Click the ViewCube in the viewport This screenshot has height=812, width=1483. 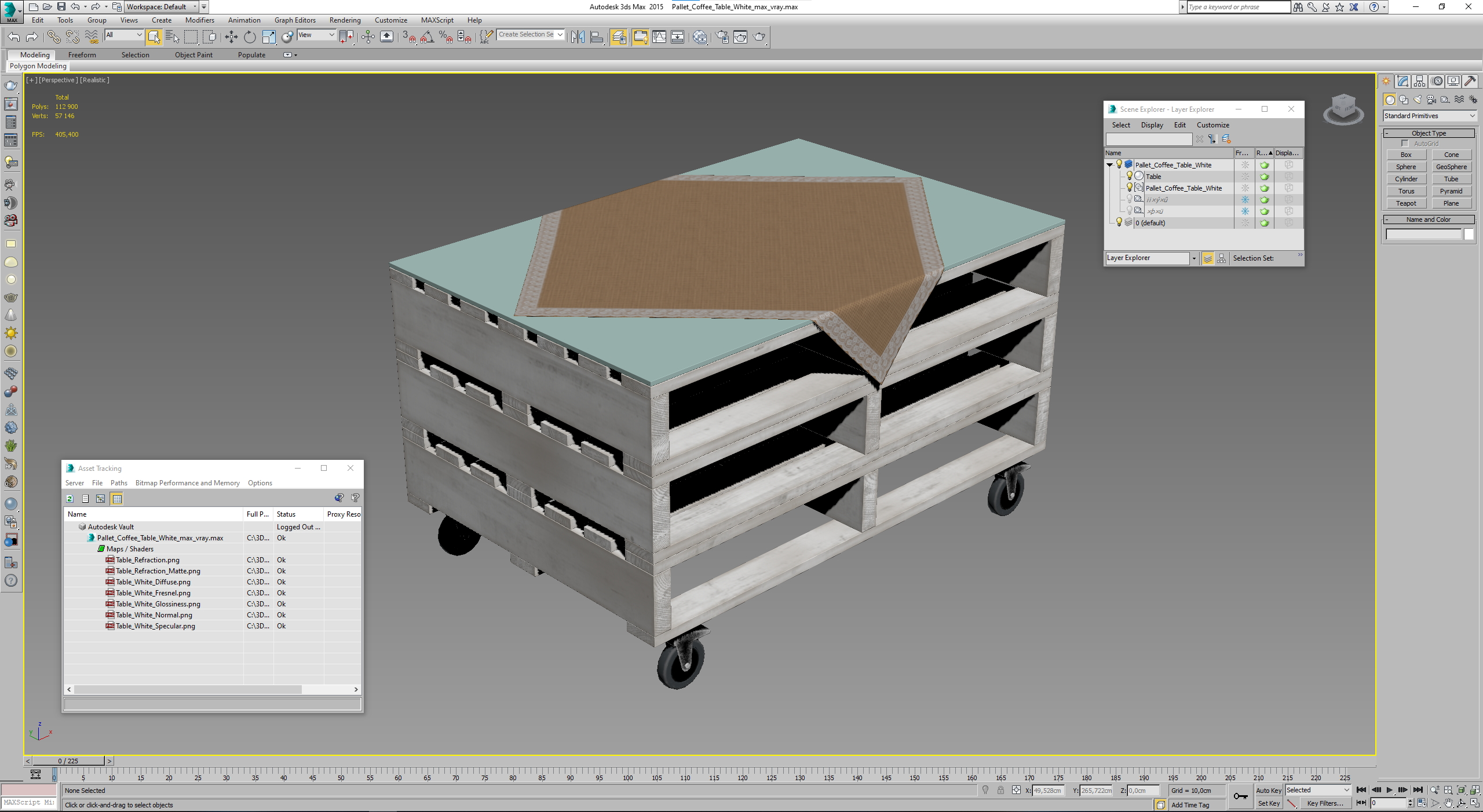tap(1344, 109)
